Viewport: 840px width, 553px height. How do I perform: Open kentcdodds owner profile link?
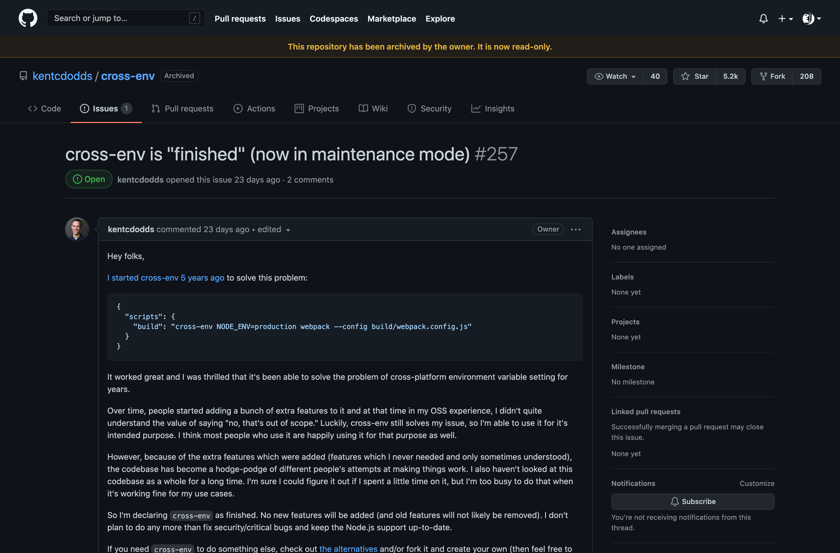[62, 76]
